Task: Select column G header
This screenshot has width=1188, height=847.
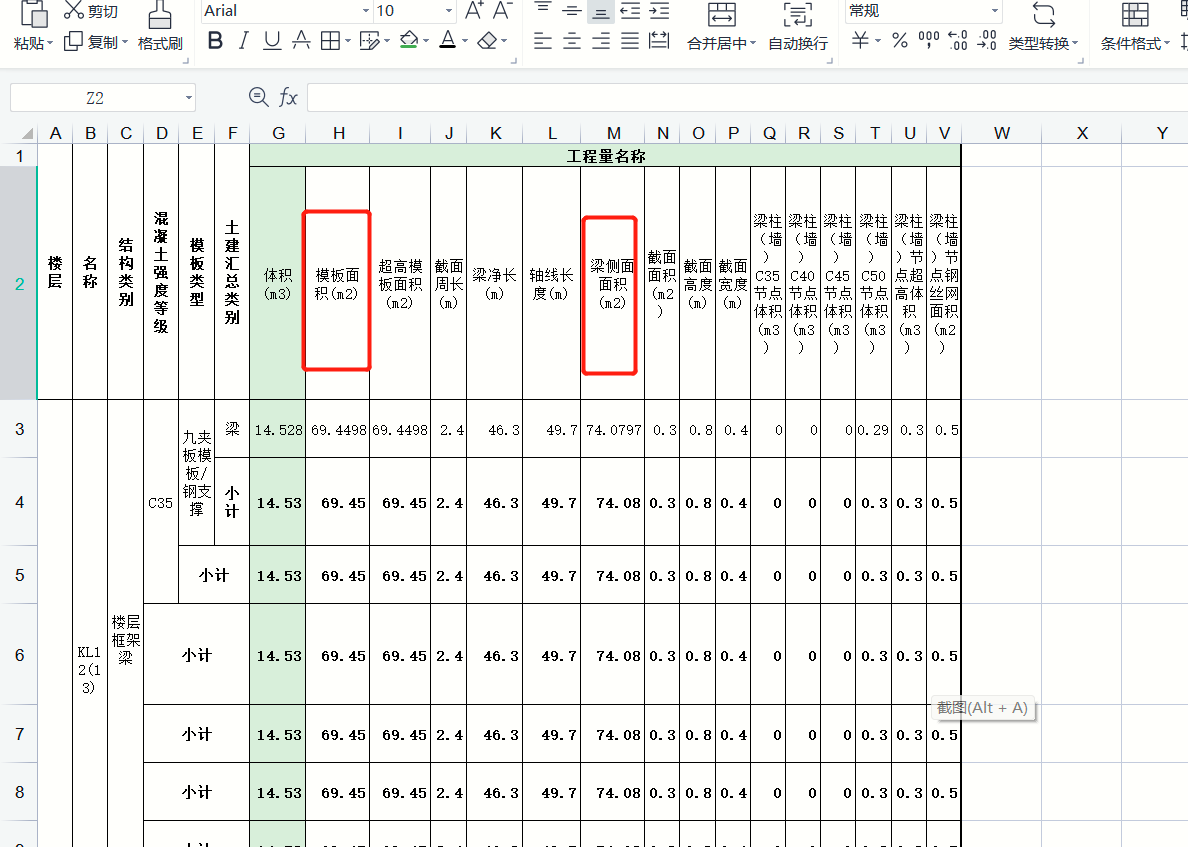Action: (x=278, y=133)
